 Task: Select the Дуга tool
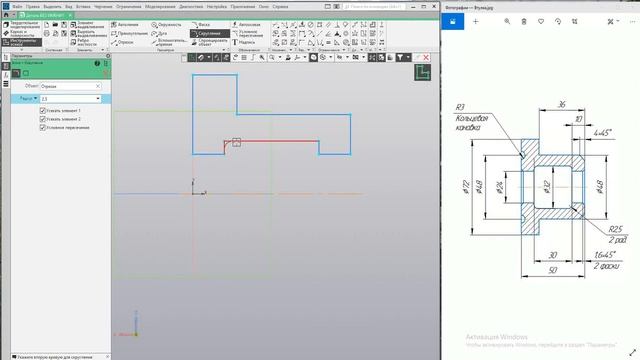(159, 33)
